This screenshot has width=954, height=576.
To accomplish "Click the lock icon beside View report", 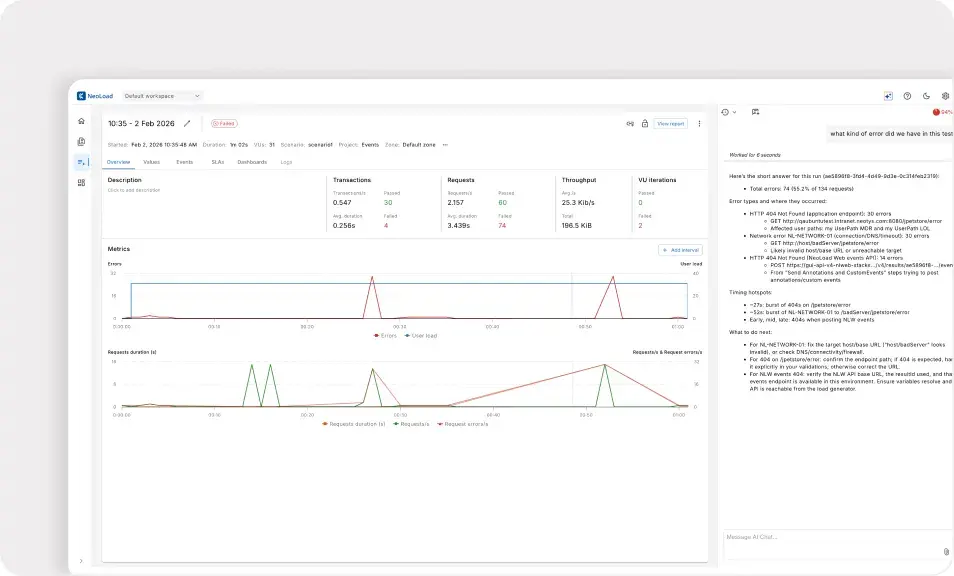I will [645, 124].
